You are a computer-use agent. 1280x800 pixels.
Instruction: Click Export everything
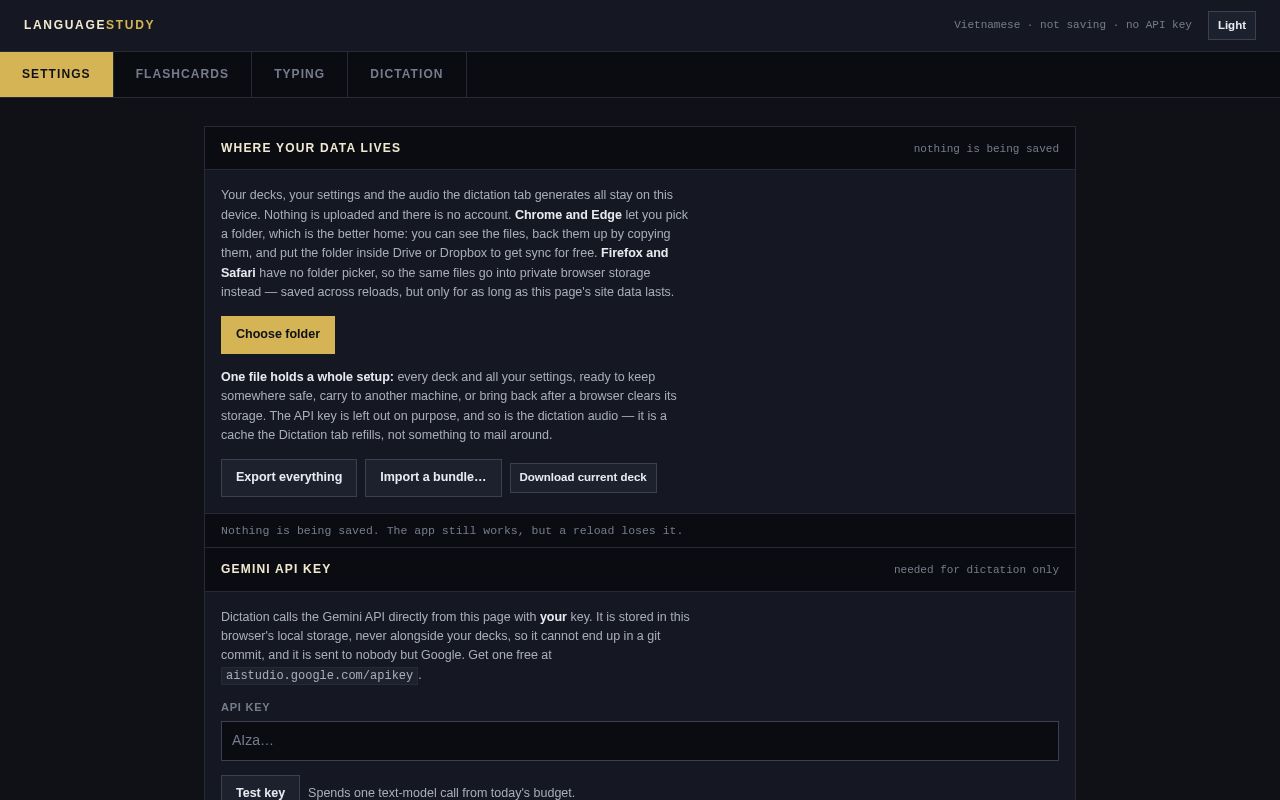point(289,478)
